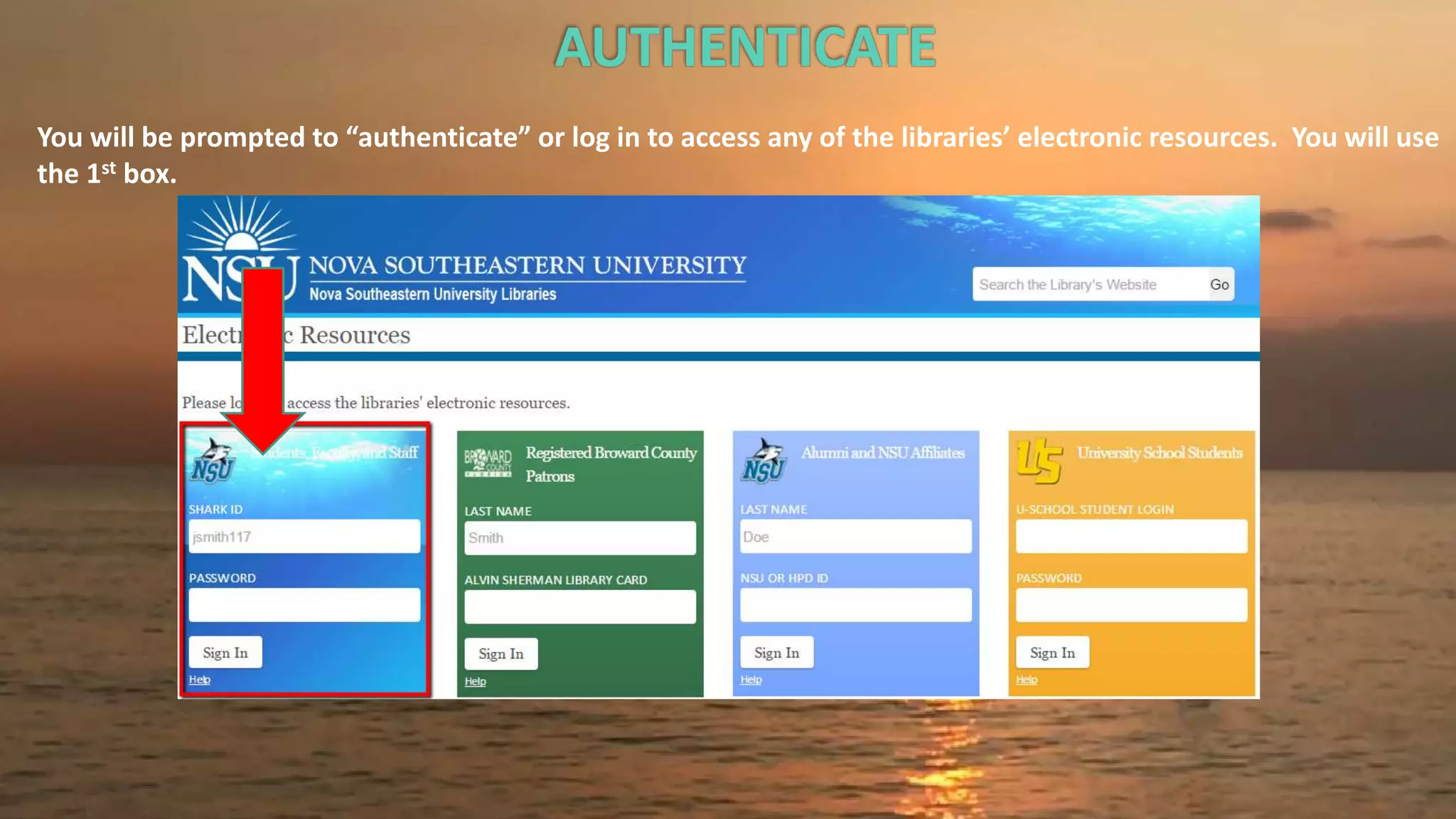Click the Broward County logo icon

click(x=488, y=463)
